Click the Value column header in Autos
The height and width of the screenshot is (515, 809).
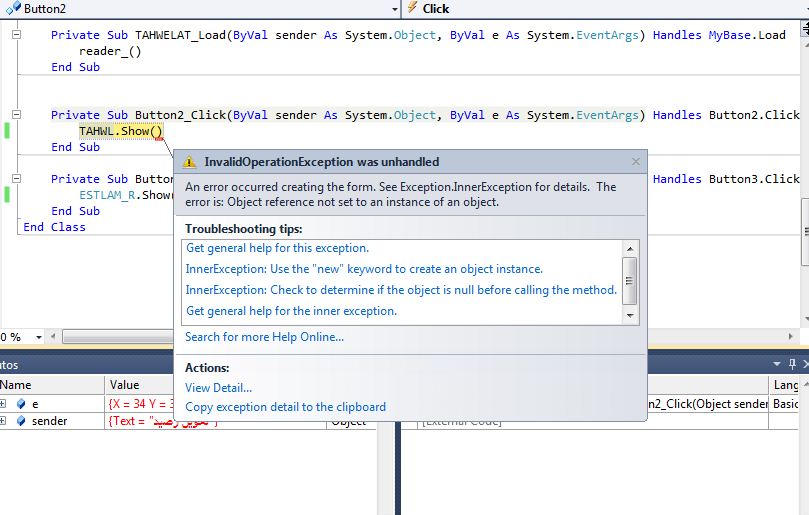click(125, 385)
